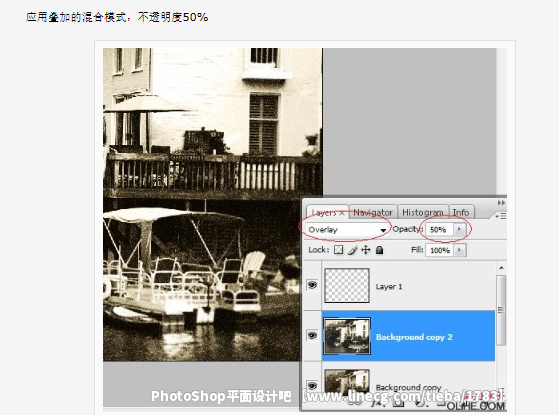
Task: Open the Opacity slider arrow
Action: pyautogui.click(x=460, y=229)
